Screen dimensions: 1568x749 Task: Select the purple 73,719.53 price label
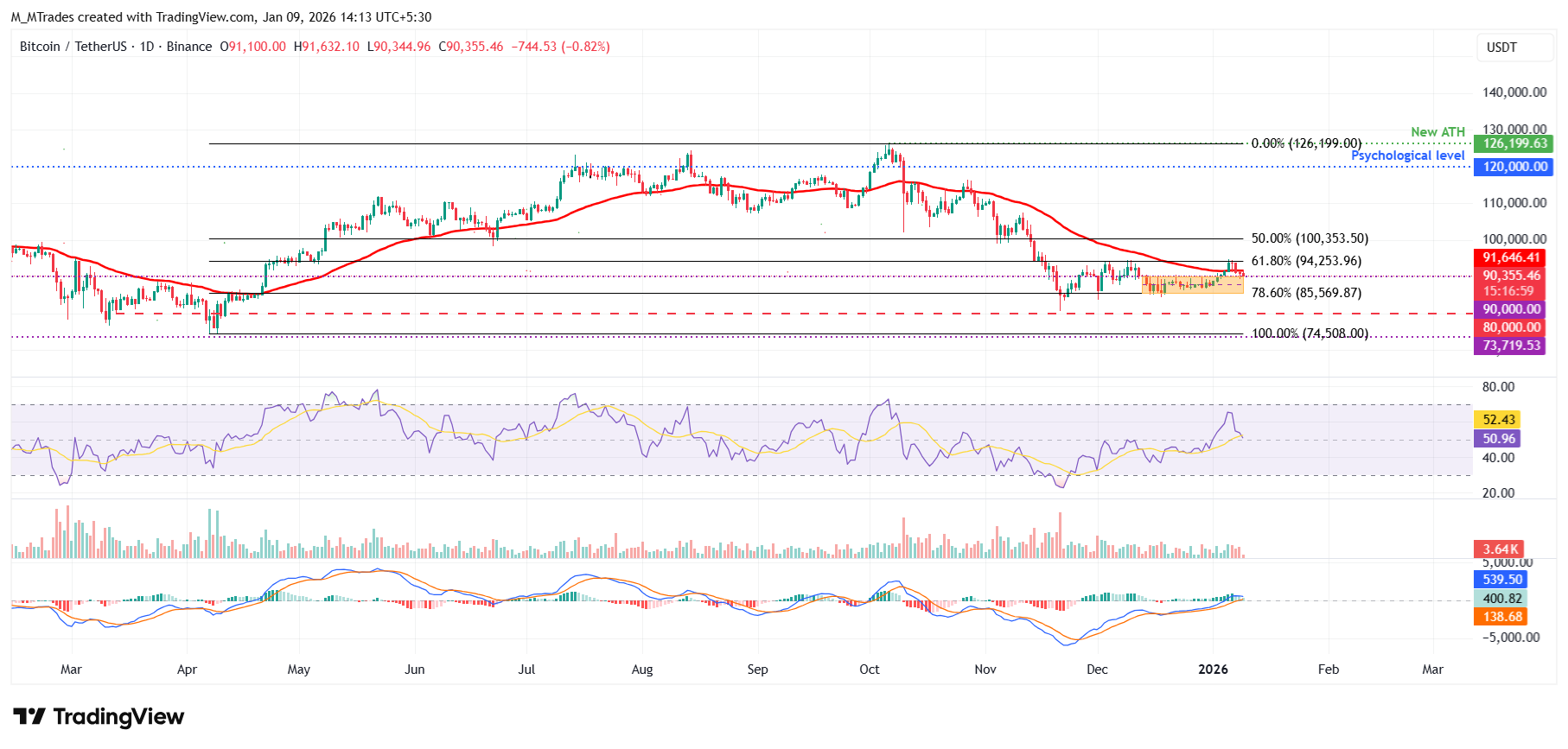[1511, 346]
